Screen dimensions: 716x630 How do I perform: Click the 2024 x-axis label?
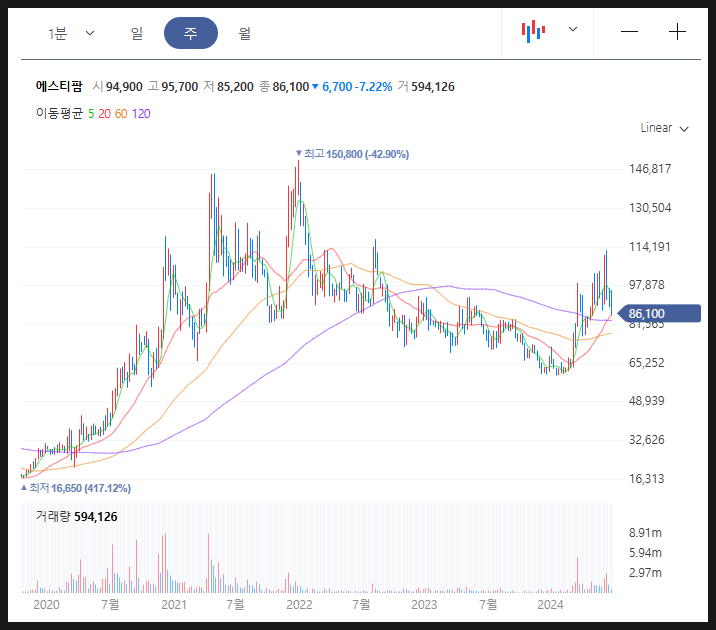pyautogui.click(x=550, y=605)
